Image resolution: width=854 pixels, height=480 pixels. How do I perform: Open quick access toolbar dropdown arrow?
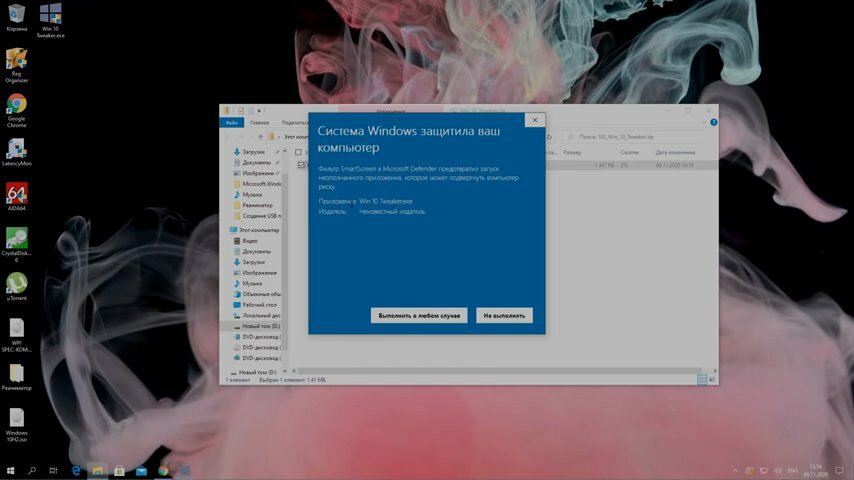(259, 111)
